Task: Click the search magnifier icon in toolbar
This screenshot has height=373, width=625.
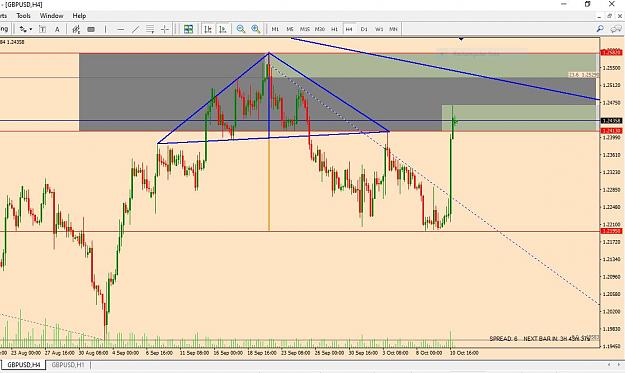Action: tap(600, 29)
